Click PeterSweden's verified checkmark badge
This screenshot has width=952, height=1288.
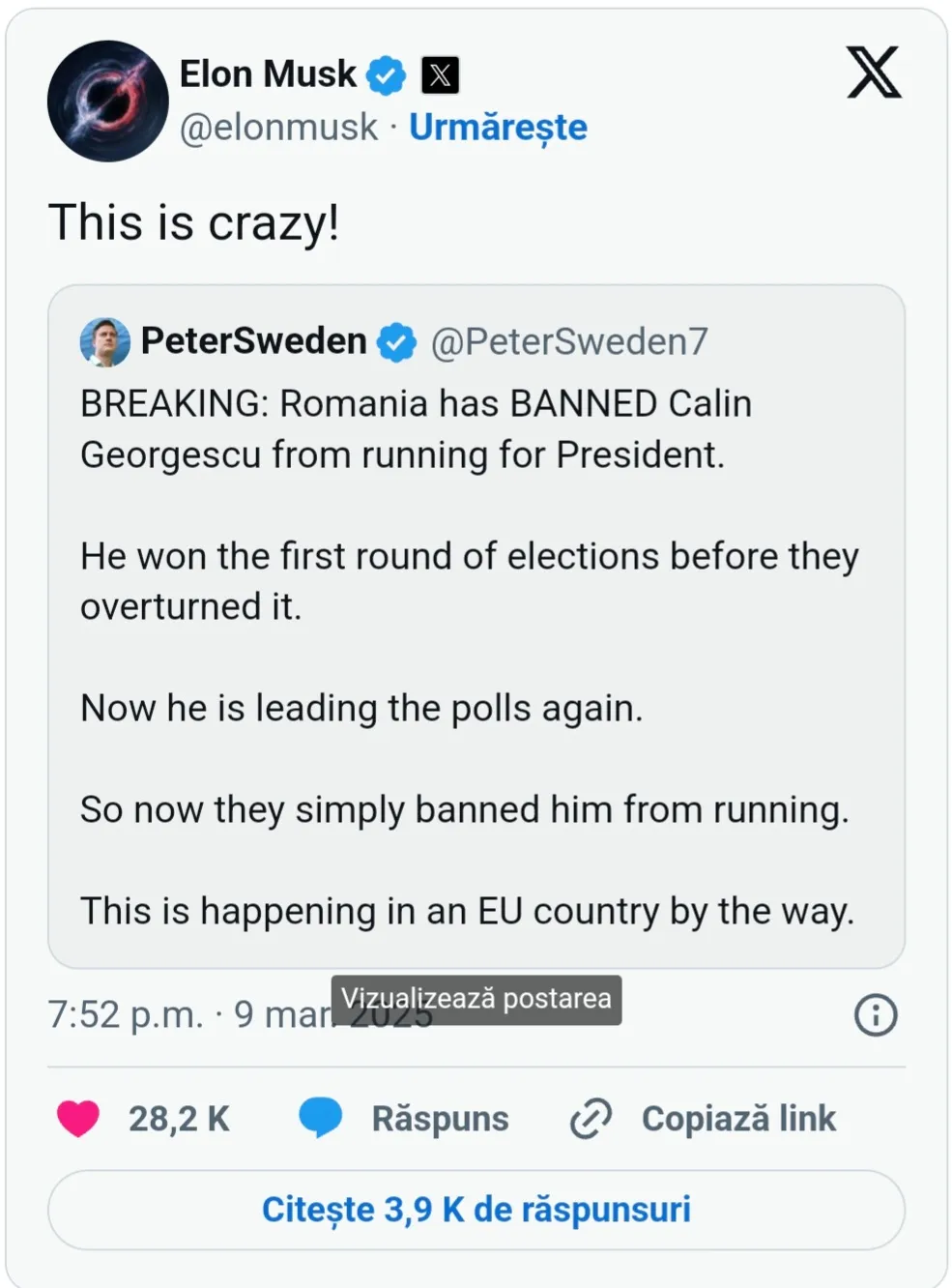tap(396, 342)
